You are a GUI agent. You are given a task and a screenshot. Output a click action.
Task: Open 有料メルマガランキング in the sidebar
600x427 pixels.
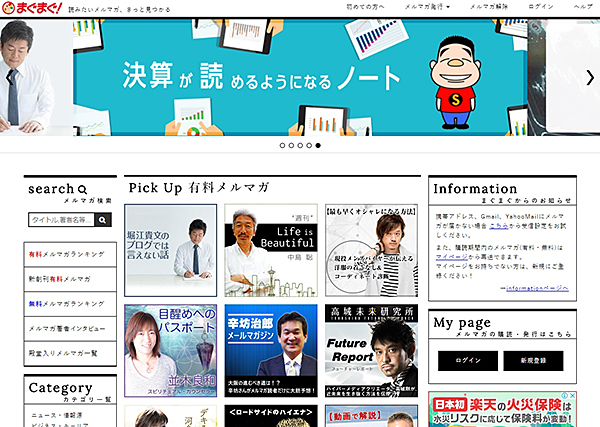[x=68, y=255]
